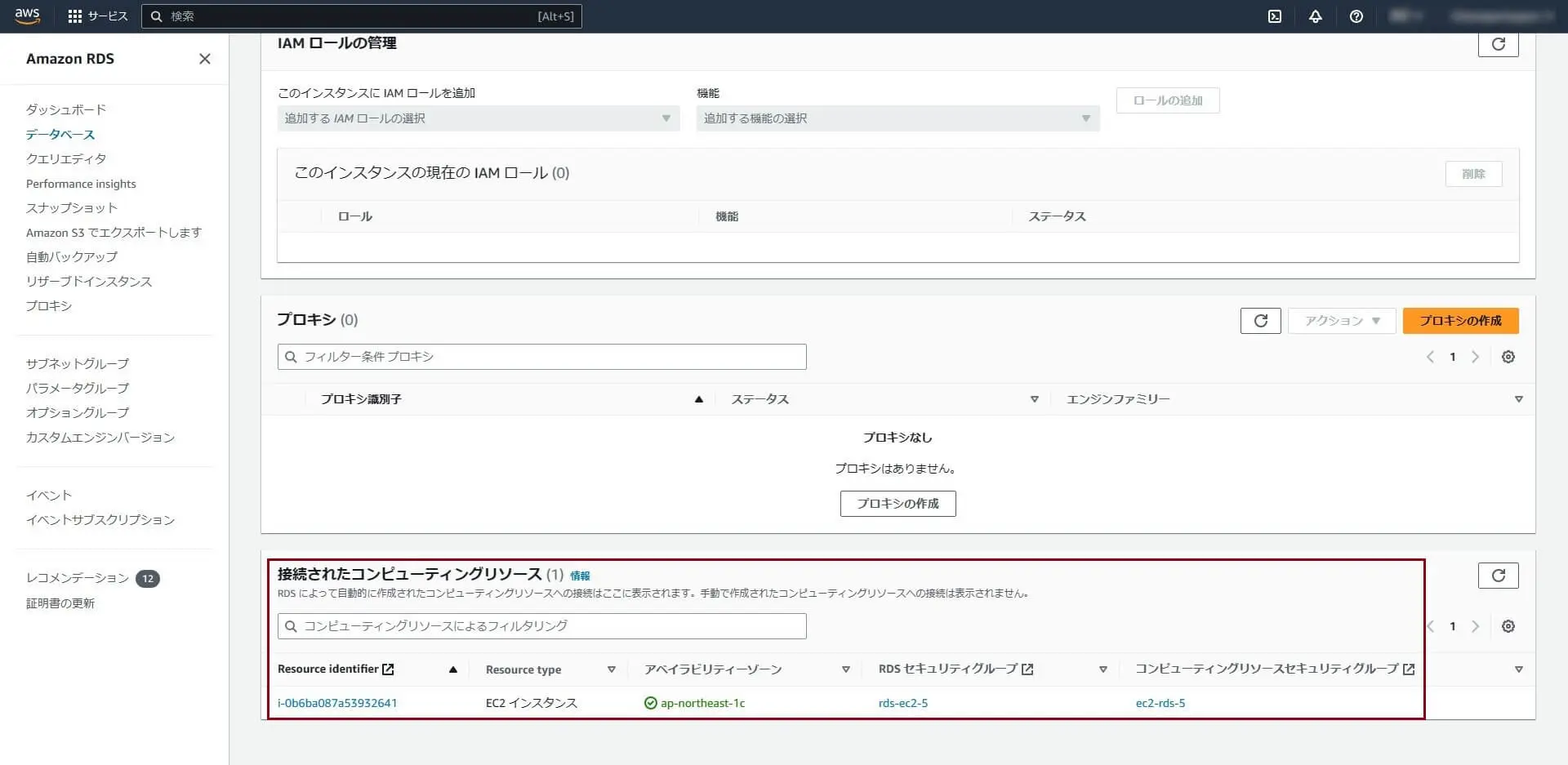The image size is (1568, 765).
Task: Open レコメンデーション in the sidebar
Action: tap(78, 578)
